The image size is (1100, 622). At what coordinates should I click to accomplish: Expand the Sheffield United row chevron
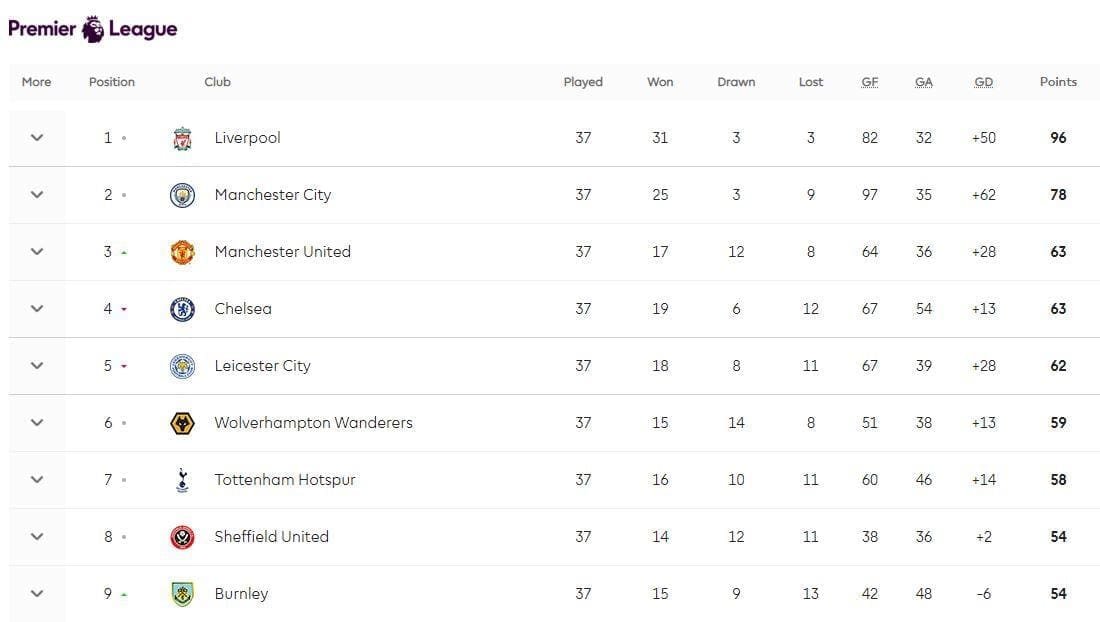click(37, 536)
